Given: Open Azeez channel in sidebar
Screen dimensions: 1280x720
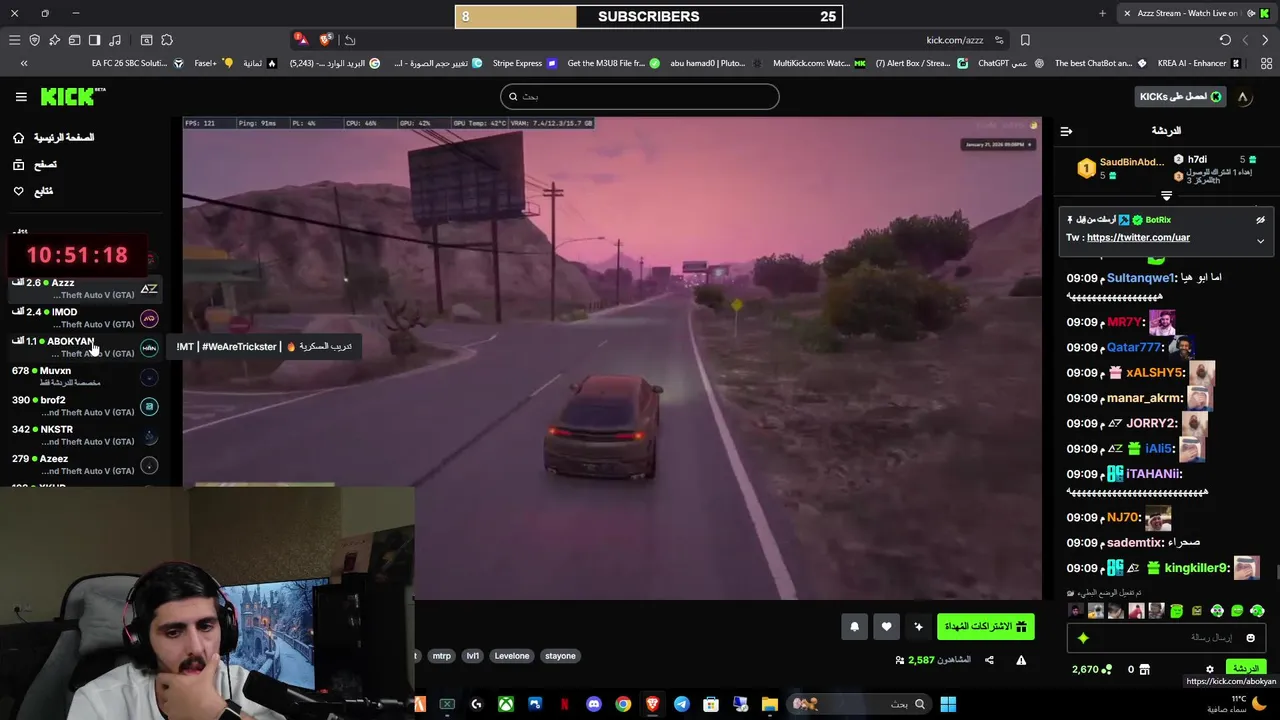Looking at the screenshot, I should (85, 465).
